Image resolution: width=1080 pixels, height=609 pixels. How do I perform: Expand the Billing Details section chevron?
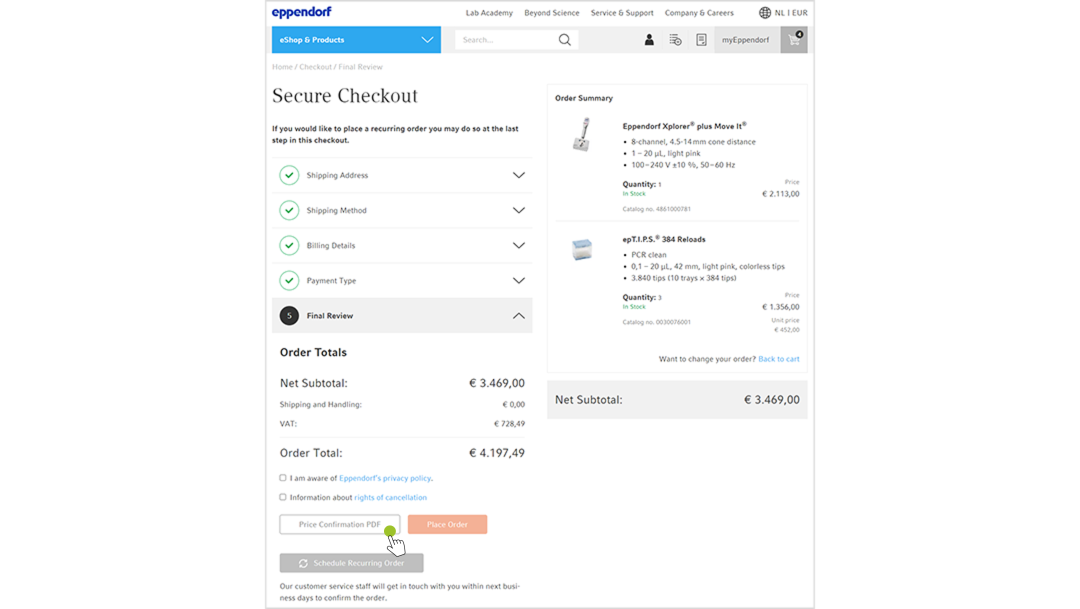click(x=519, y=245)
